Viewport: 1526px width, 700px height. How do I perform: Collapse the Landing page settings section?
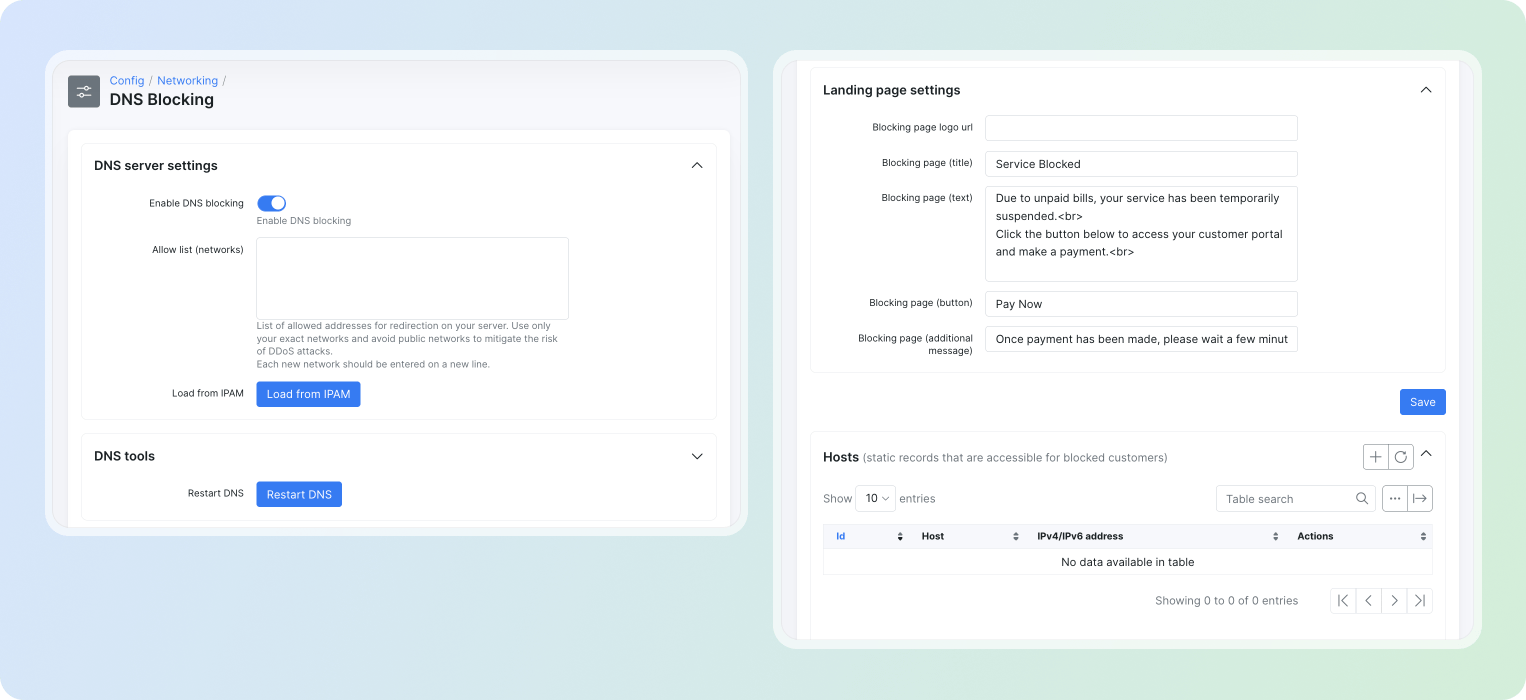[1426, 90]
